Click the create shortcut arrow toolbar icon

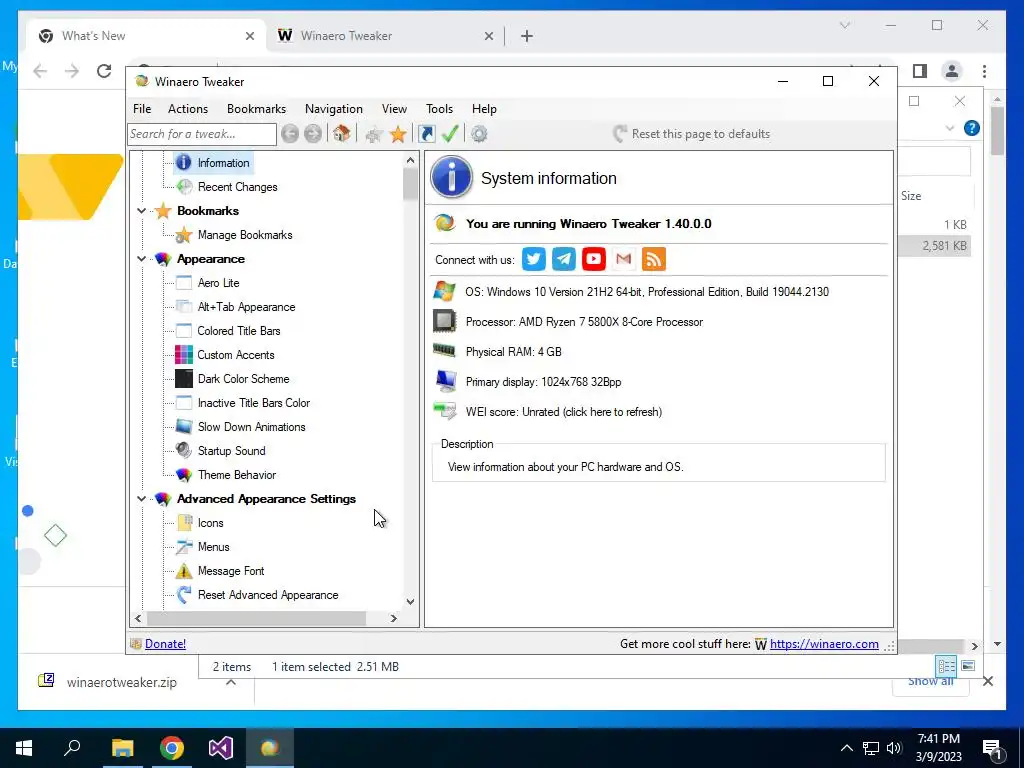point(426,134)
